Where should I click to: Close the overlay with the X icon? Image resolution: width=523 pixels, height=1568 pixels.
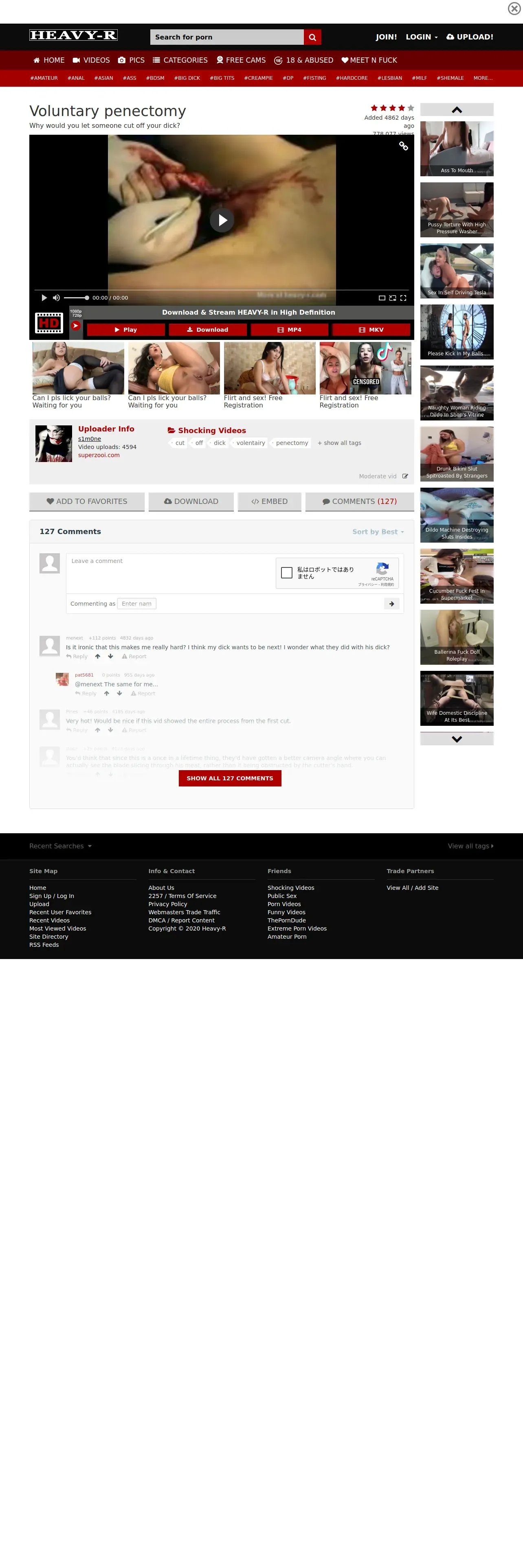click(x=514, y=8)
